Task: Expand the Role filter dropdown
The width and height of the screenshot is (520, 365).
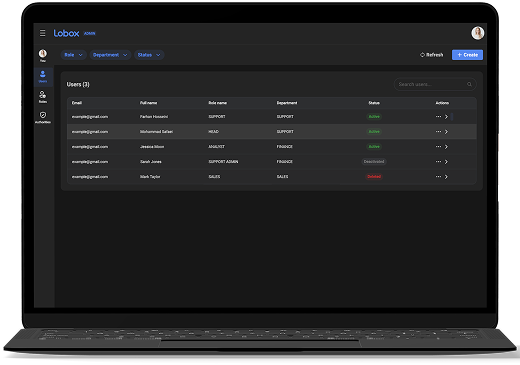Action: point(74,55)
